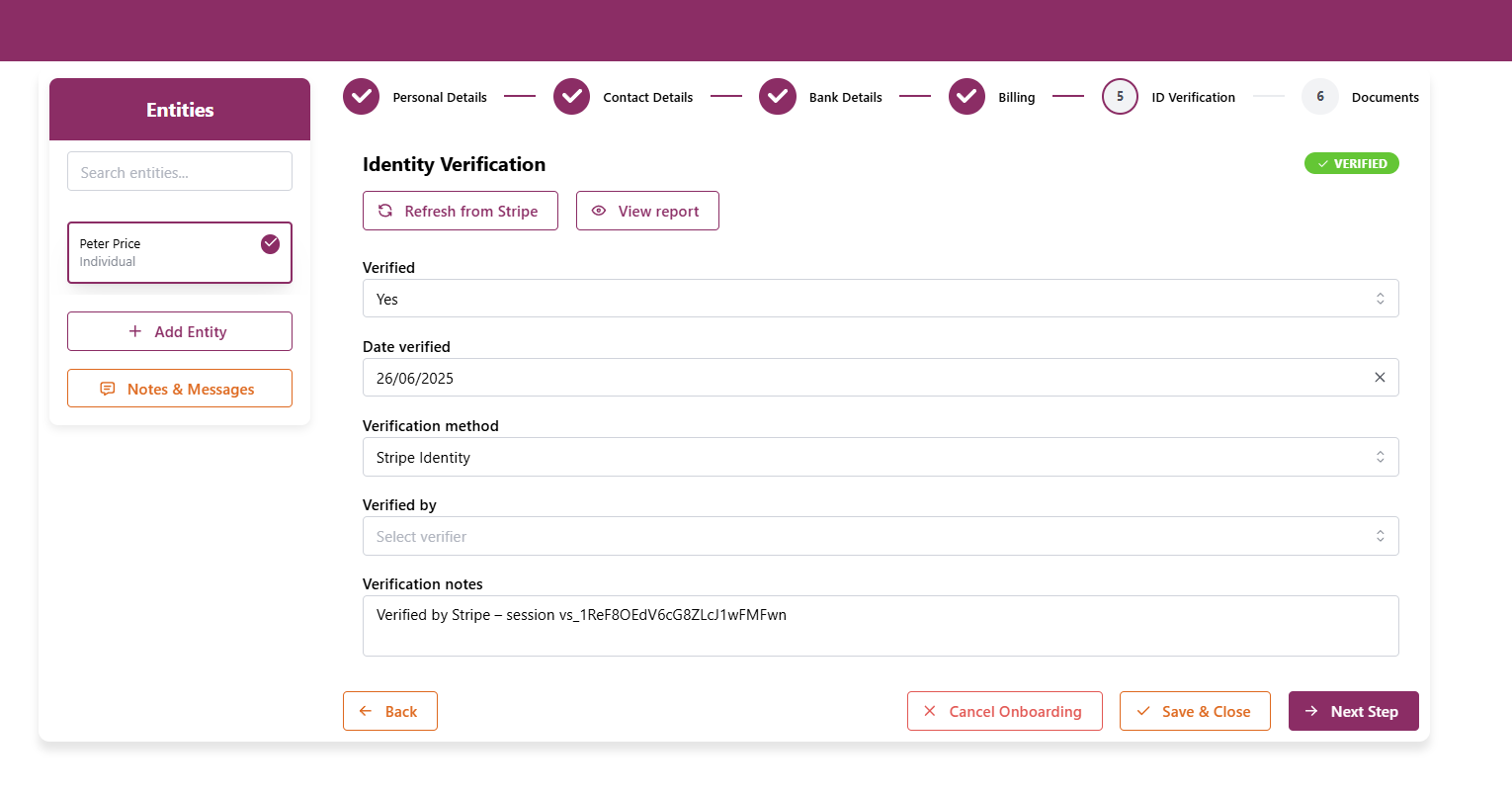The image size is (1512, 796).
Task: Click the Bank Details checkmark step icon
Action: (778, 97)
